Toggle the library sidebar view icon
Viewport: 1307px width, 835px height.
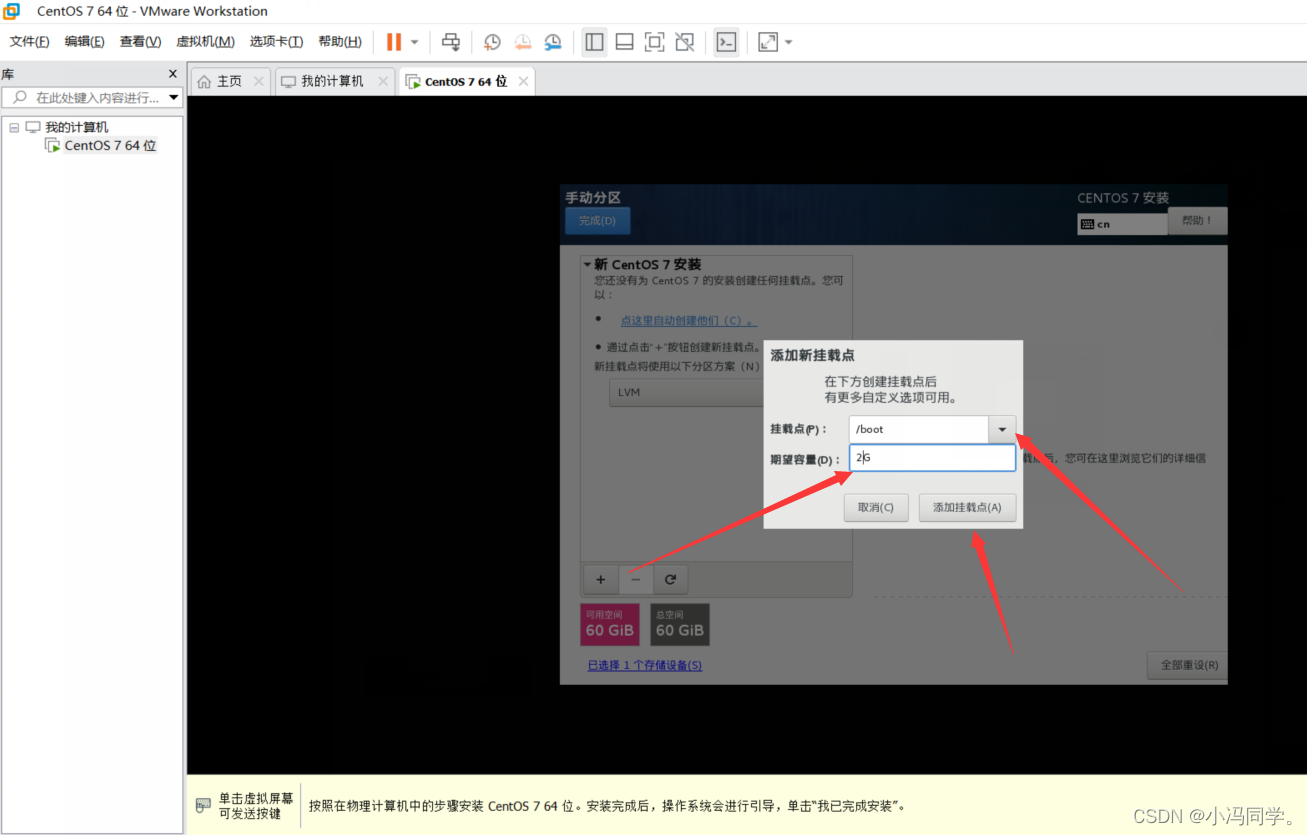click(595, 42)
